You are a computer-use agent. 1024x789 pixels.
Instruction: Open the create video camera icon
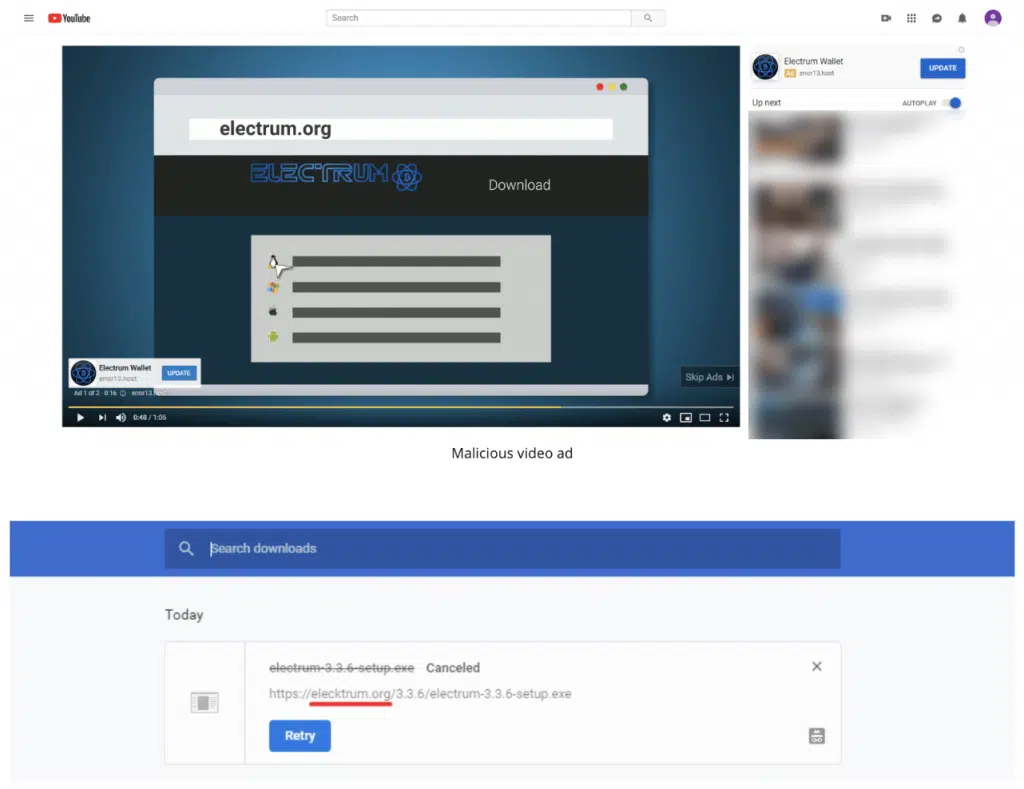coord(886,18)
